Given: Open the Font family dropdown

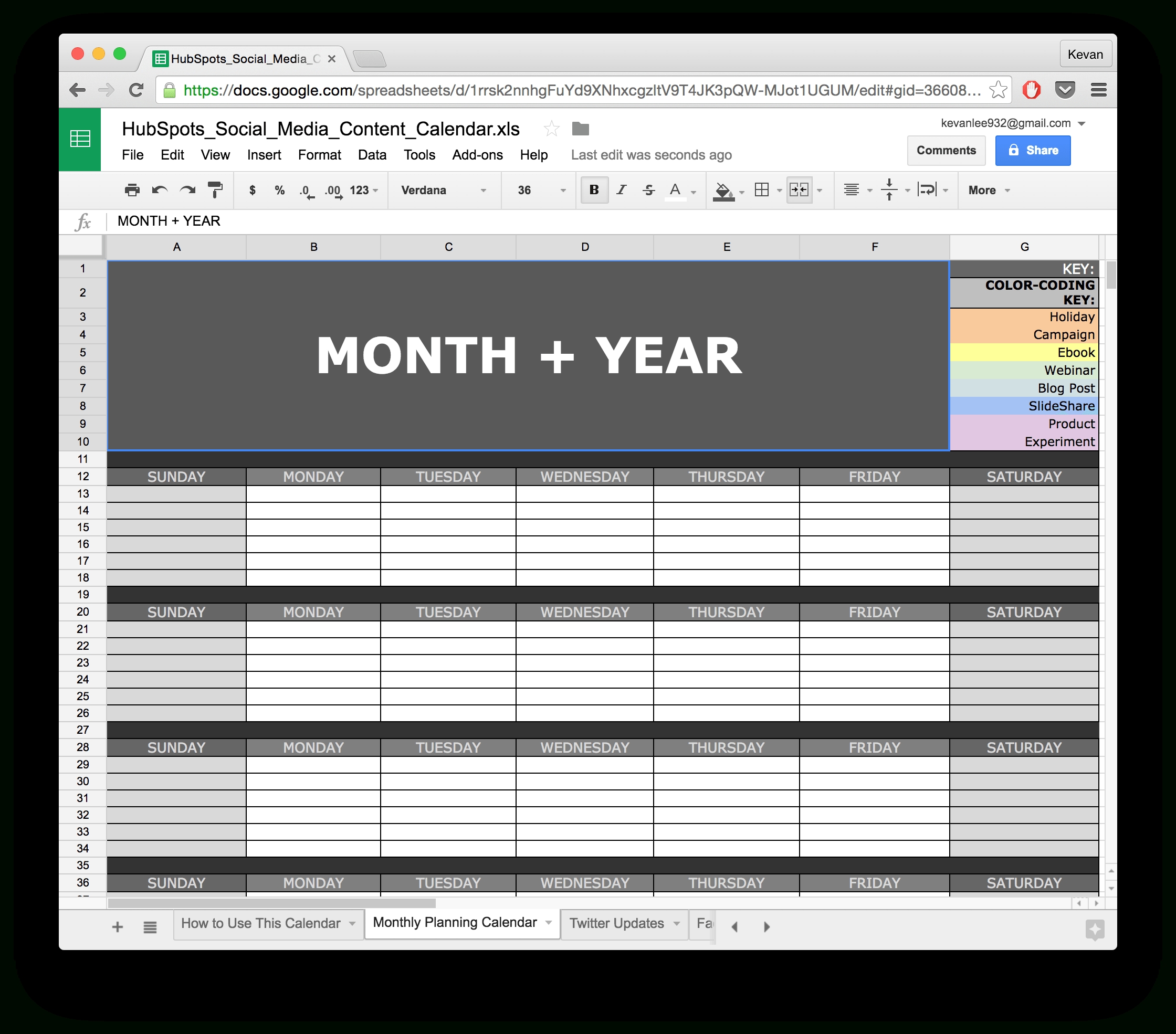Looking at the screenshot, I should pos(440,190).
